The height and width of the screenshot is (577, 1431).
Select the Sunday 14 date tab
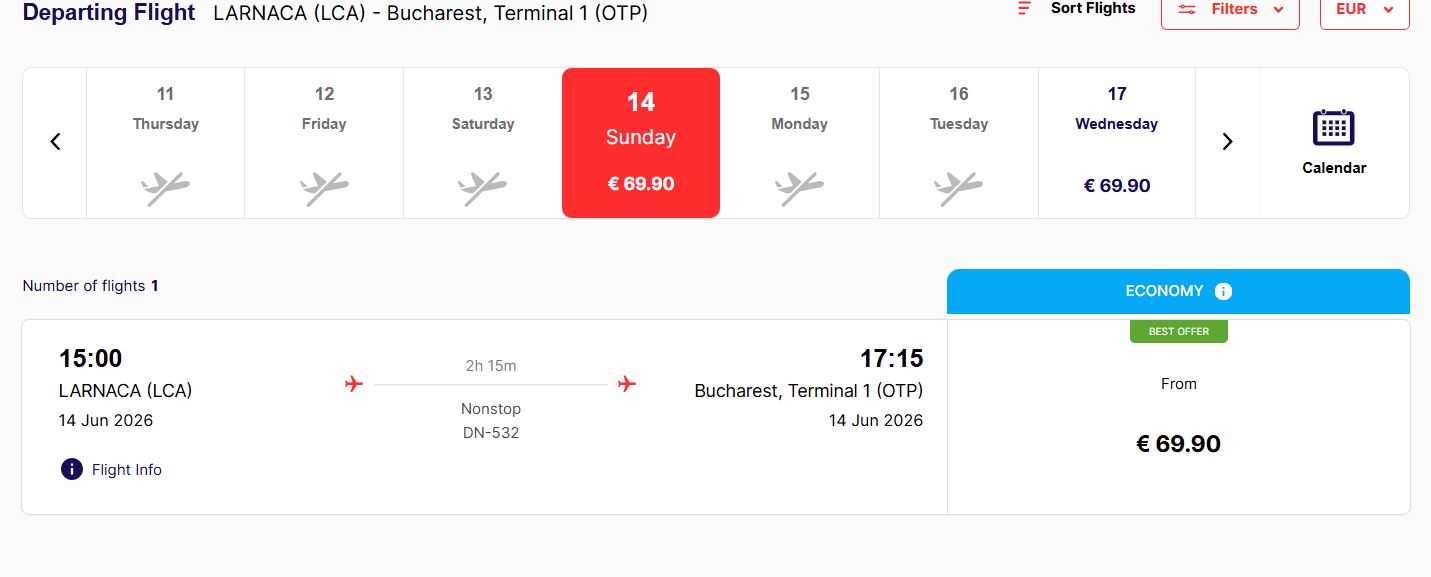(x=641, y=142)
